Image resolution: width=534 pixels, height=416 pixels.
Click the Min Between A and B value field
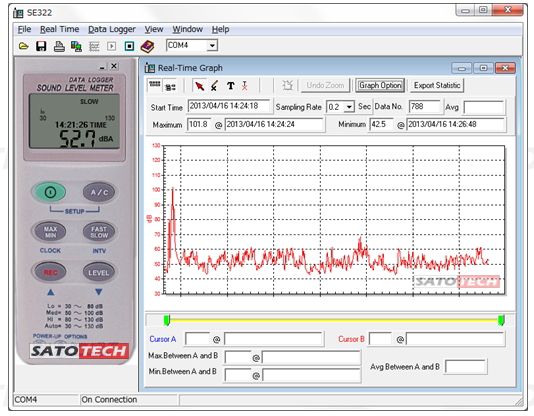pyautogui.click(x=238, y=375)
